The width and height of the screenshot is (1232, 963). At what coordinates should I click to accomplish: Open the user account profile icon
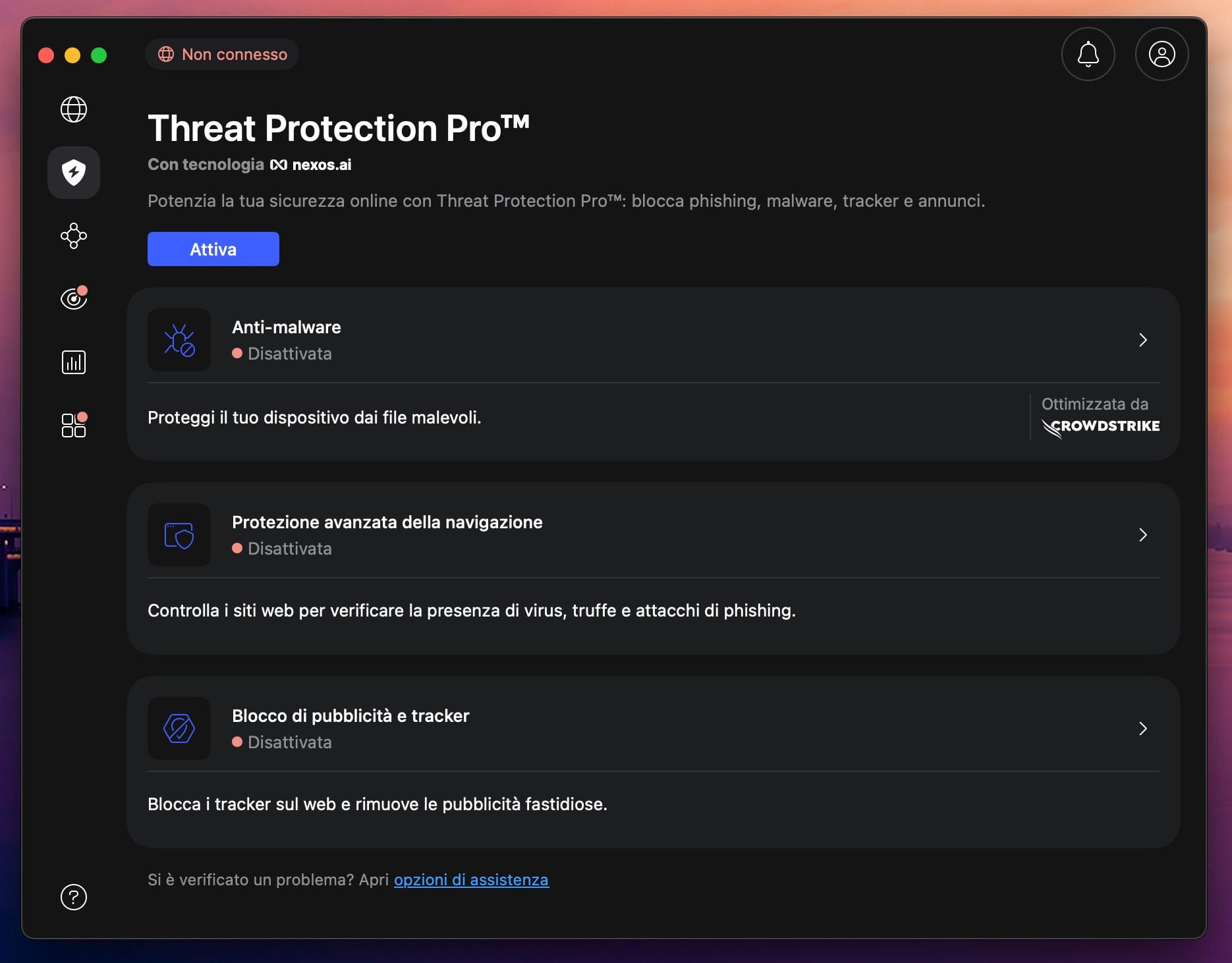click(x=1162, y=54)
